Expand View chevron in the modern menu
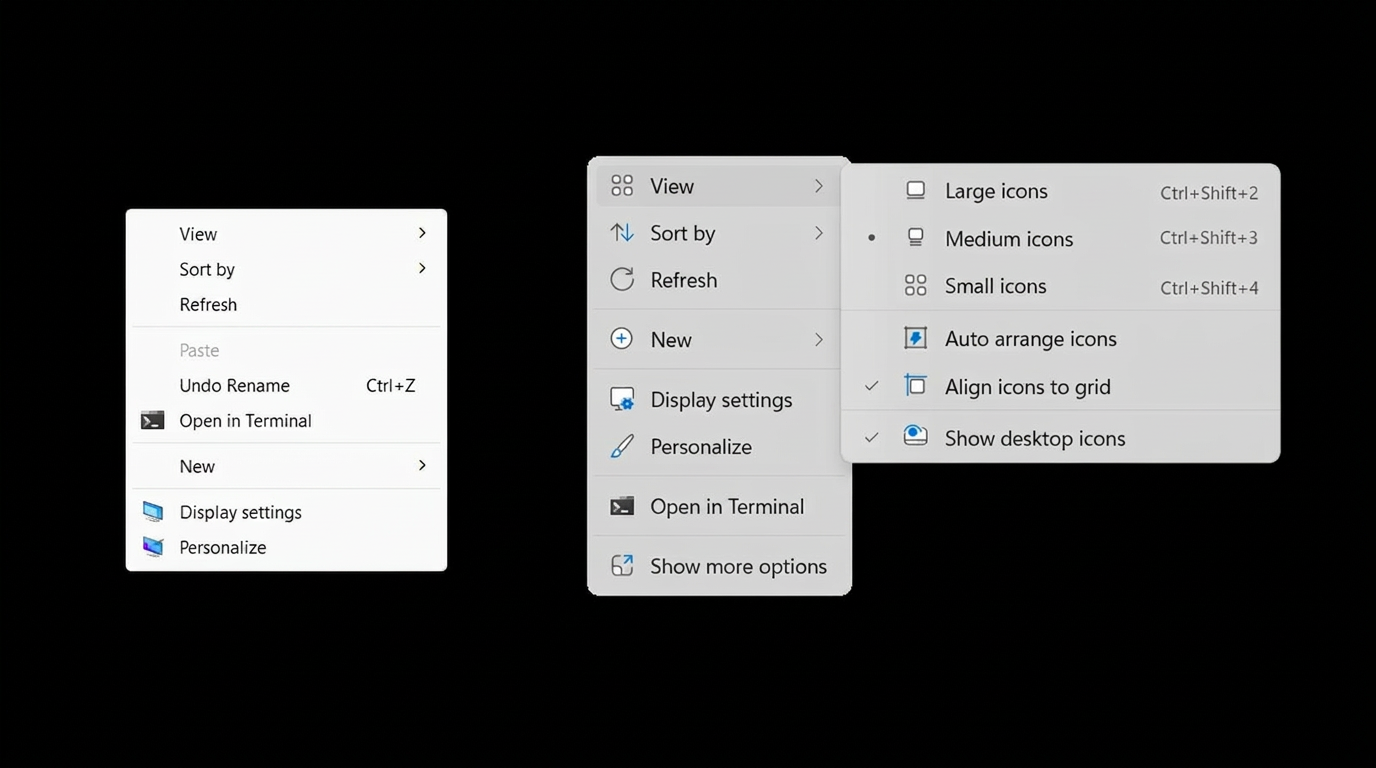The height and width of the screenshot is (768, 1376). (x=818, y=186)
